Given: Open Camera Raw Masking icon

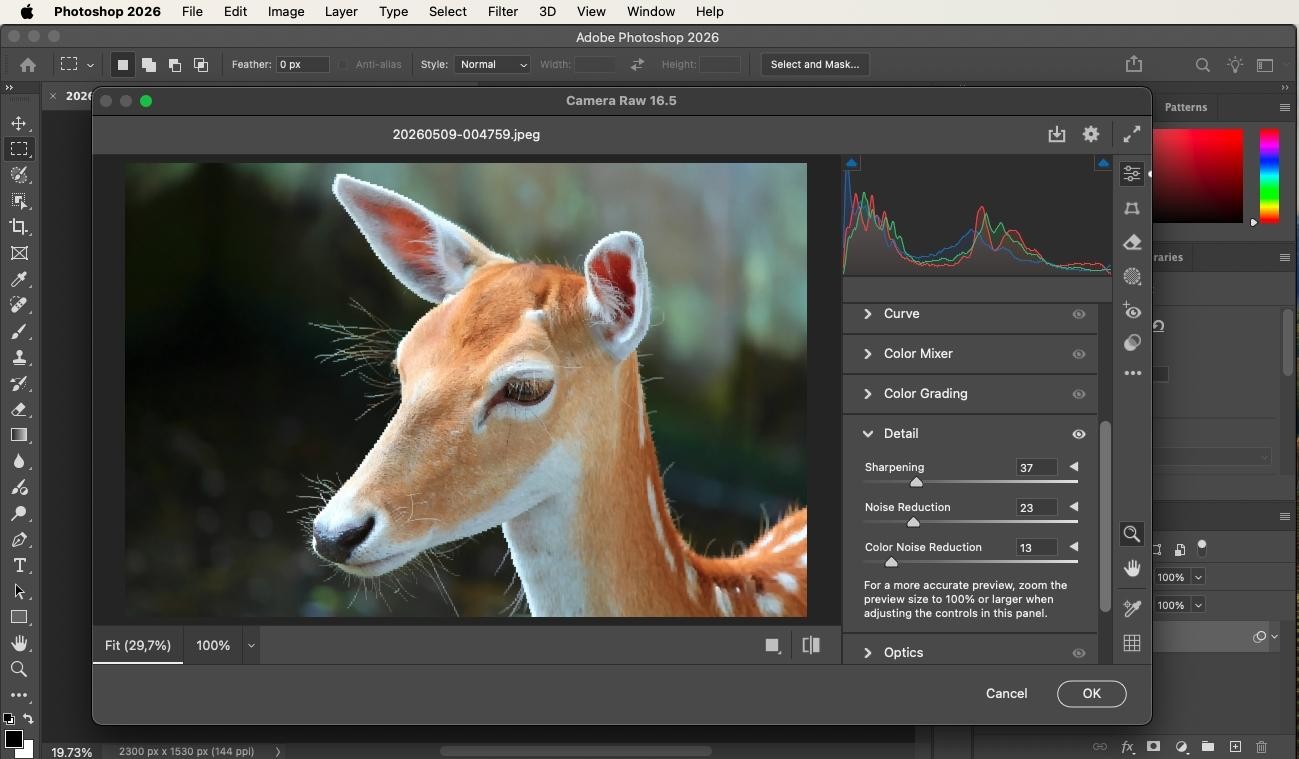Looking at the screenshot, I should tap(1132, 277).
